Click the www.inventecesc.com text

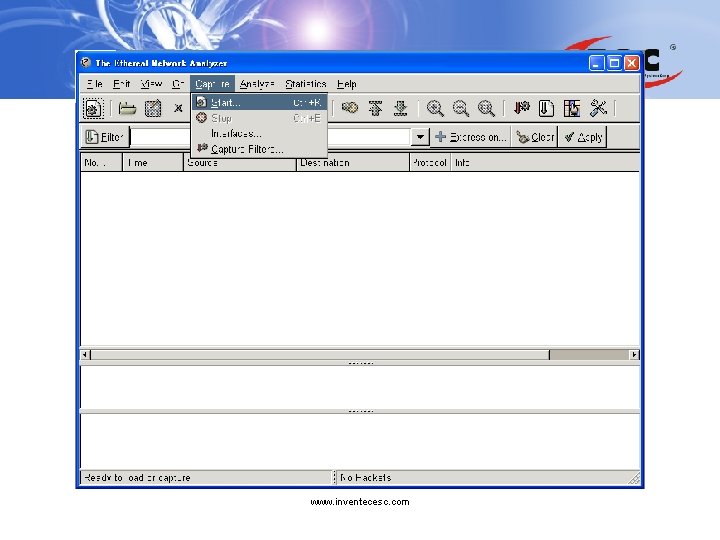click(360, 501)
